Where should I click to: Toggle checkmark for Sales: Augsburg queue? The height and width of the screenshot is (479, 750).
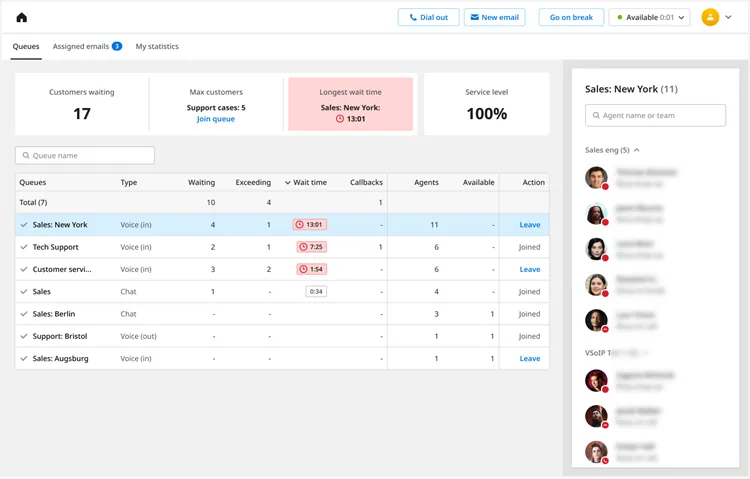coord(24,358)
